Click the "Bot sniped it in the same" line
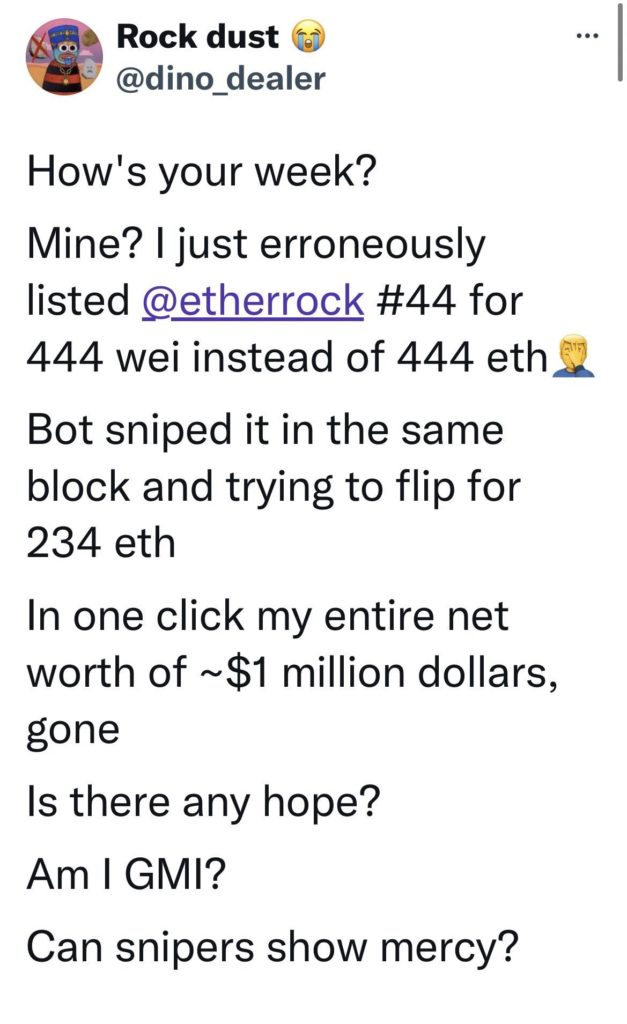627x1024 pixels. pyautogui.click(x=265, y=430)
